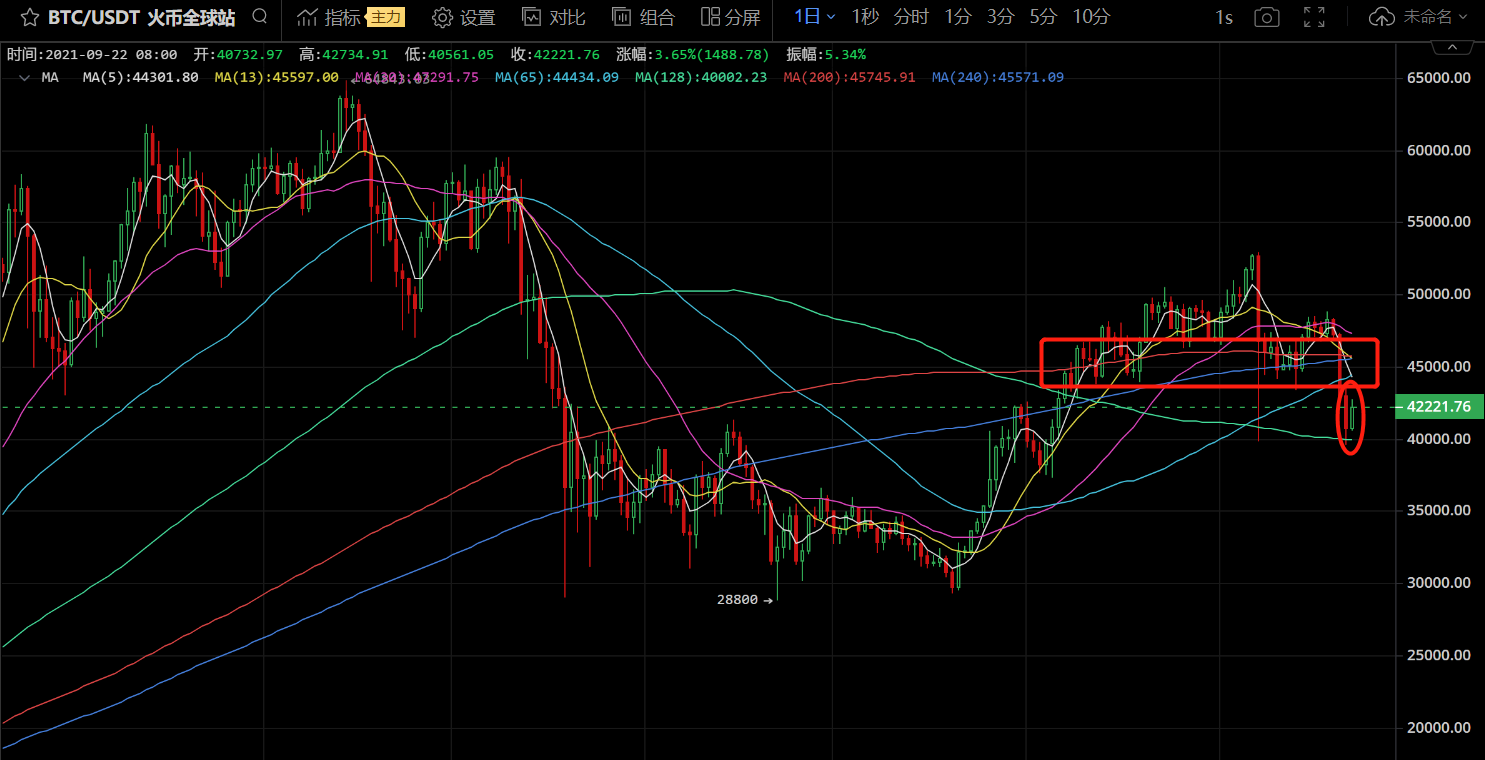Open the 指标 indicators panel
Image resolution: width=1485 pixels, height=760 pixels.
pos(331,17)
